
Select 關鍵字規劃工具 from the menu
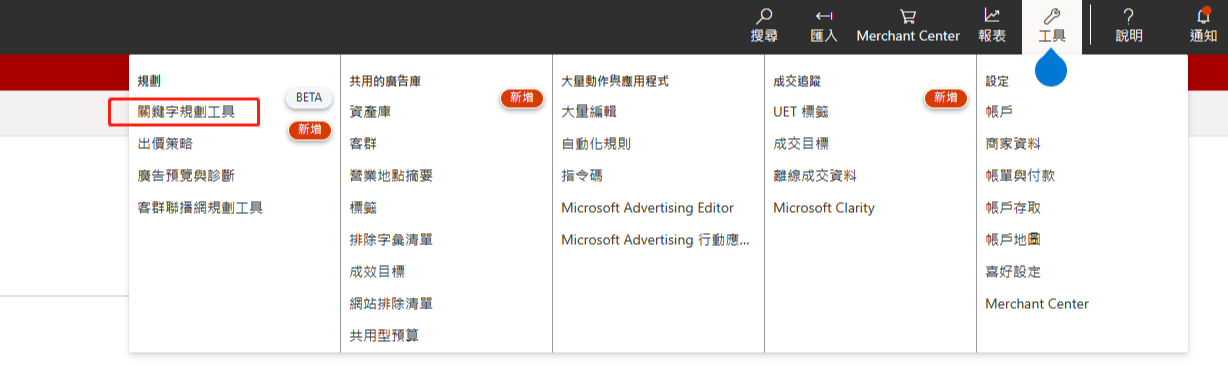tap(186, 112)
